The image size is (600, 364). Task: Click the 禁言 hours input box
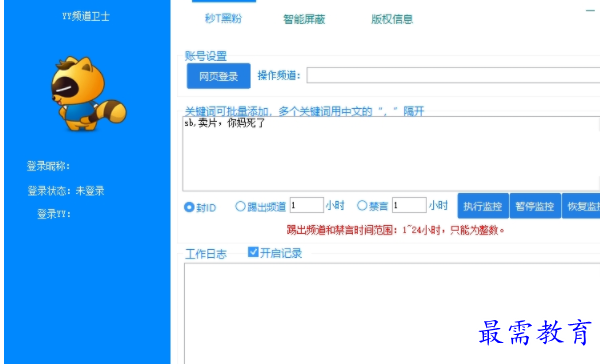point(409,205)
